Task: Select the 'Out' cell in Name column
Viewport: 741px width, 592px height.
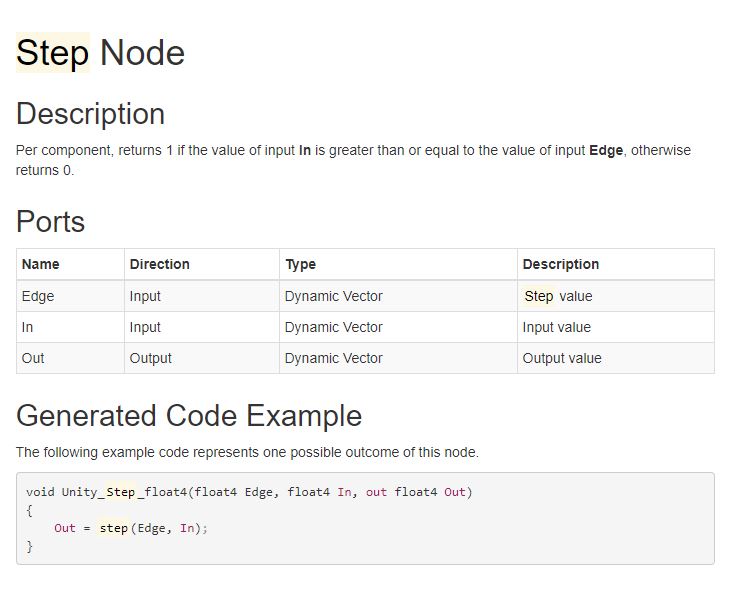Action: [x=33, y=358]
